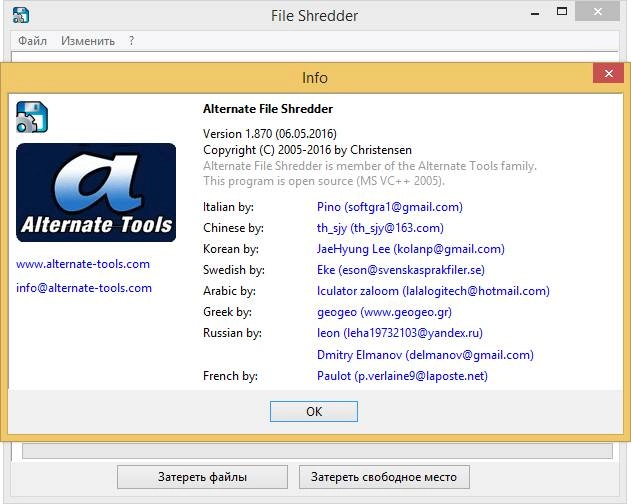The width and height of the screenshot is (631, 504).
Task: Click OK to close the Info dialog
Action: [x=313, y=411]
